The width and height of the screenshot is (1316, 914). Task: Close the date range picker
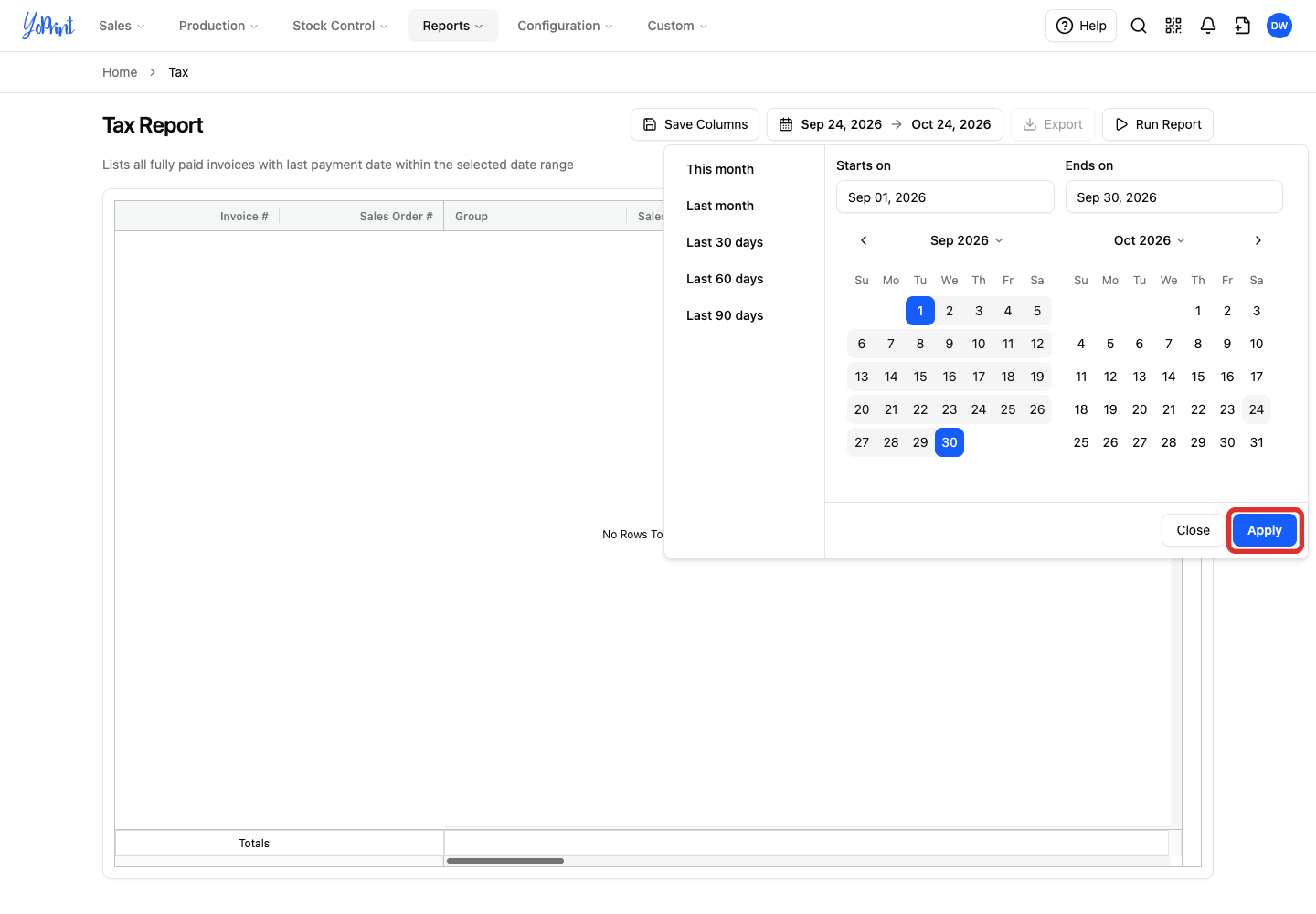click(x=1193, y=530)
